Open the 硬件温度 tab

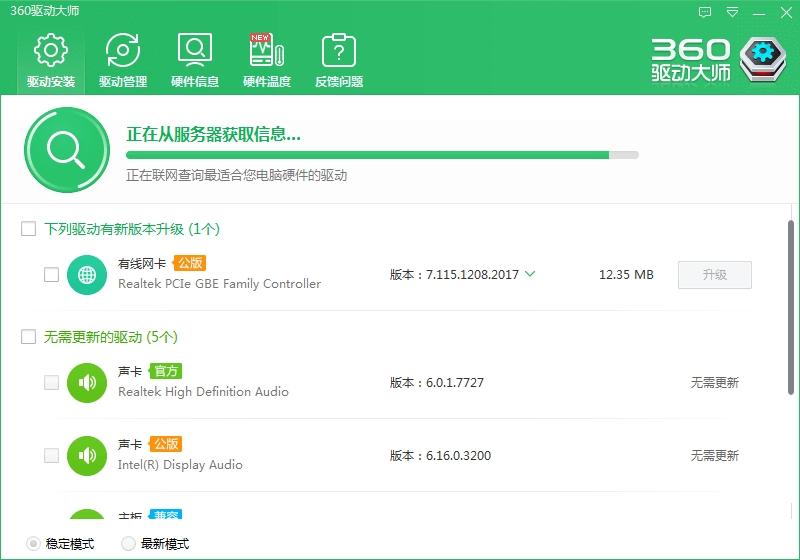(267, 60)
